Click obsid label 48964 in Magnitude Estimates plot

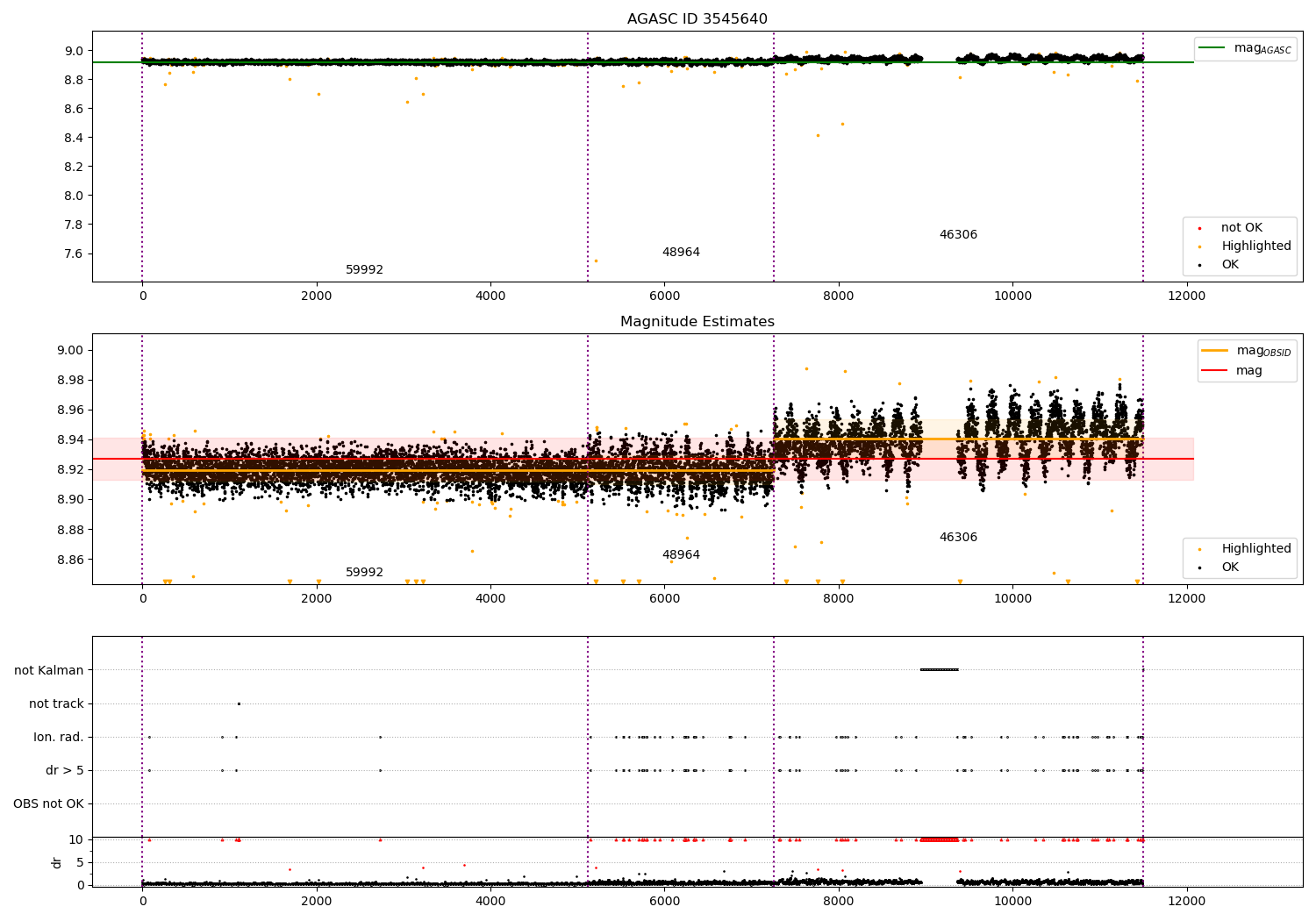[681, 555]
